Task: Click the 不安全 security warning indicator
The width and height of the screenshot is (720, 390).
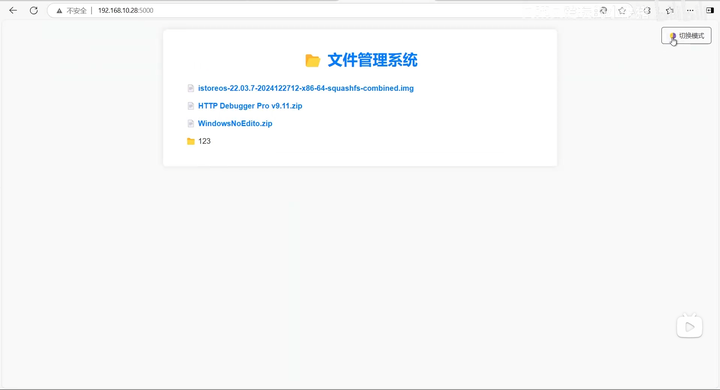Action: coord(72,11)
